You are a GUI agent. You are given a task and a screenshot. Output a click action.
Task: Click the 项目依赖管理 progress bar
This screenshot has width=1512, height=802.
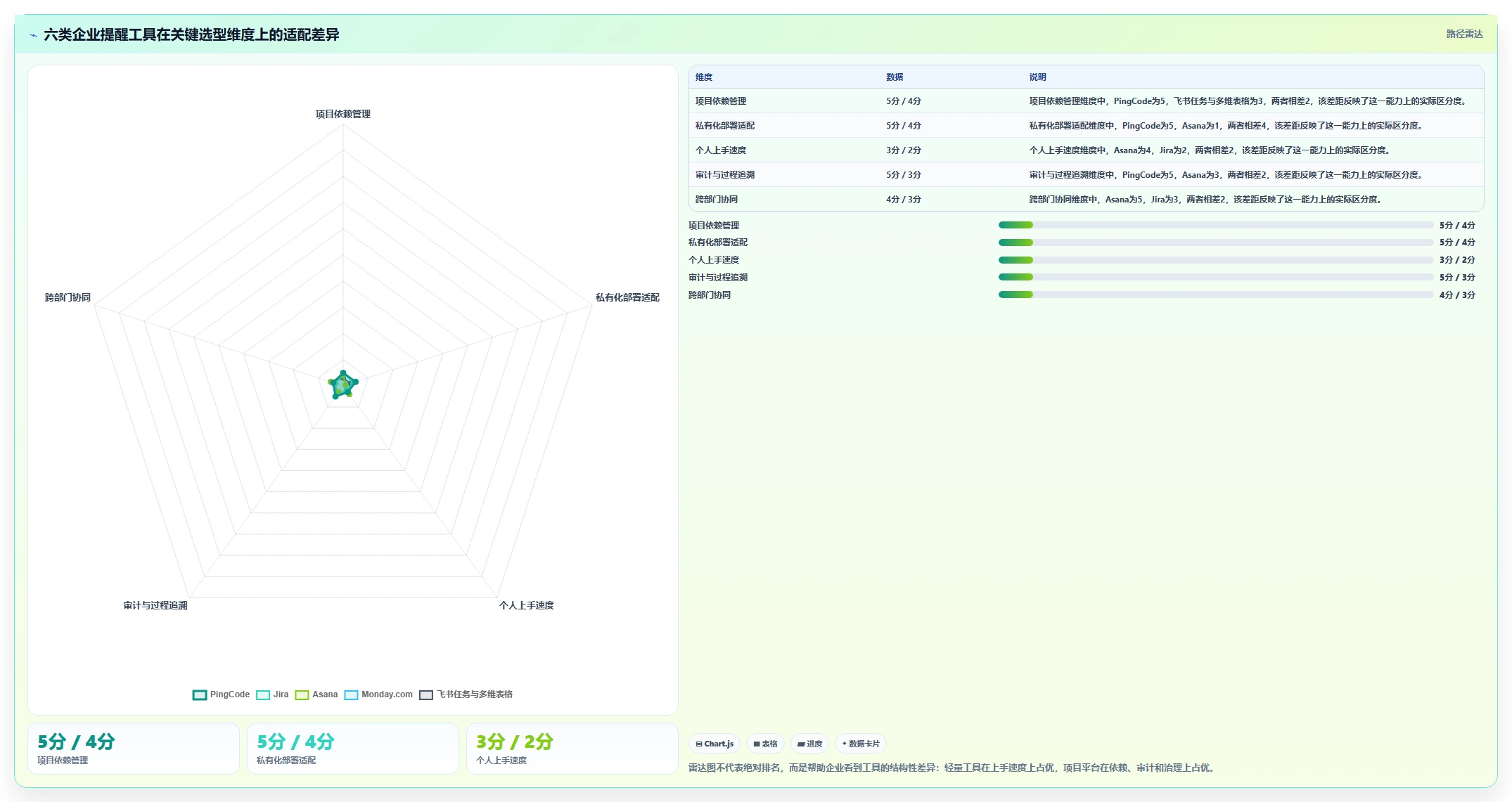(x=1215, y=225)
